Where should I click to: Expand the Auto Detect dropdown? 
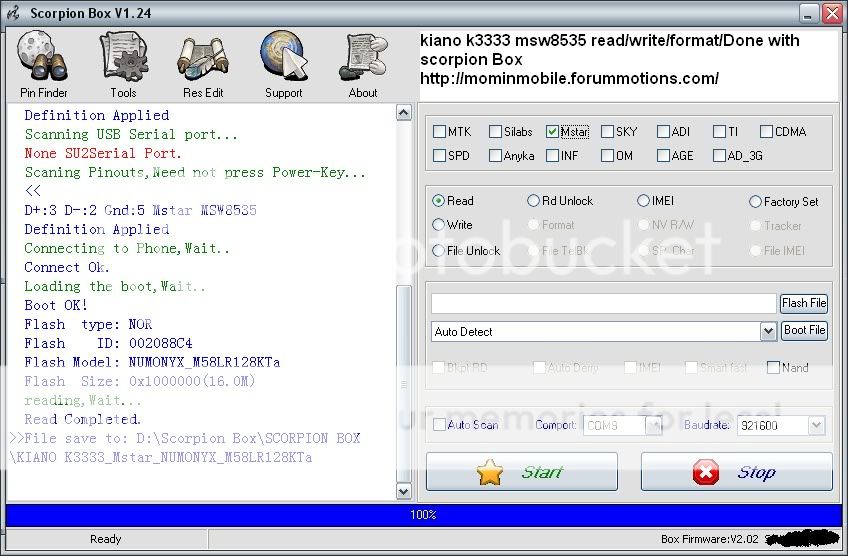coord(768,332)
